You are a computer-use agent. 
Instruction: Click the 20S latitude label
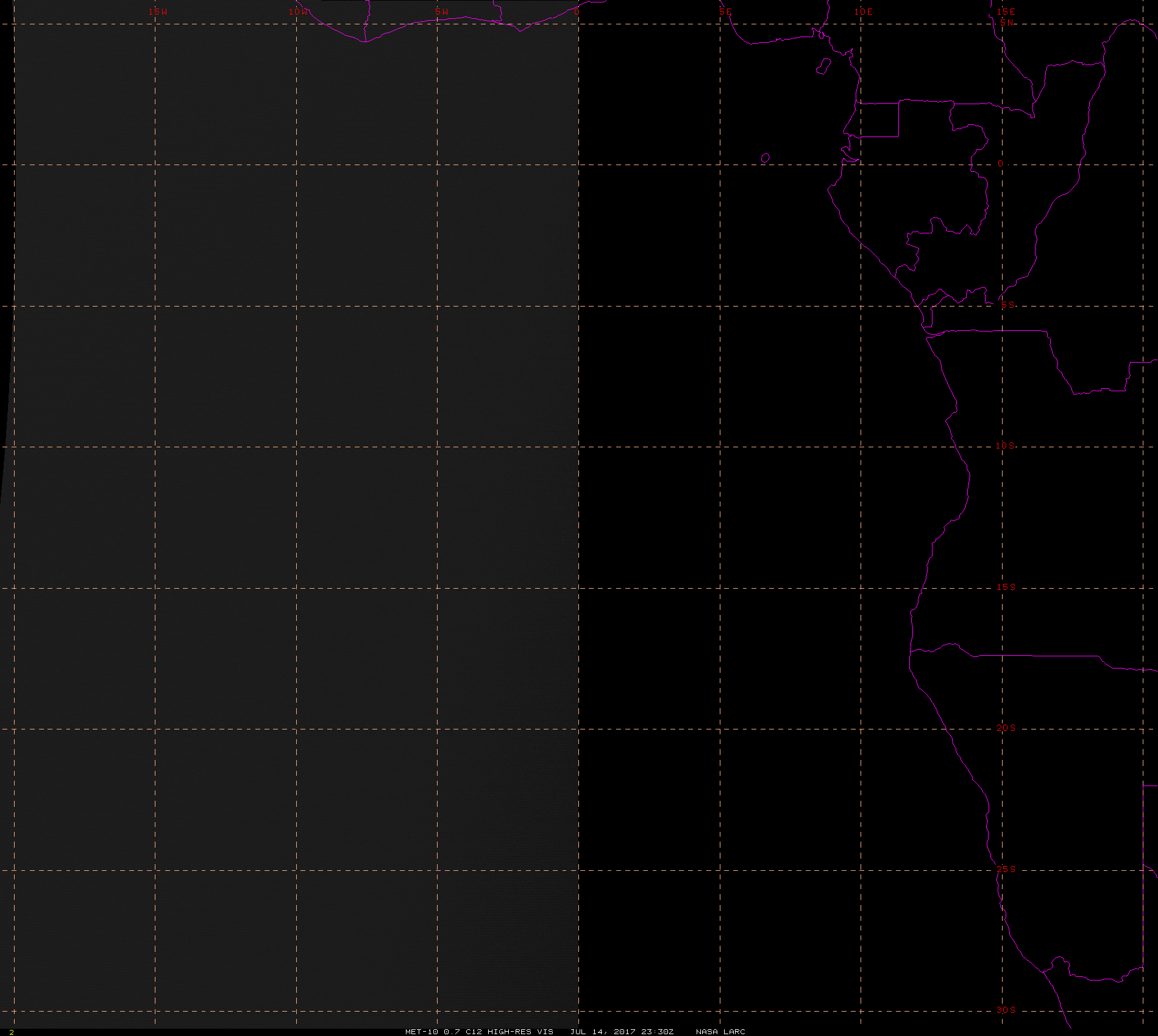pos(1006,728)
